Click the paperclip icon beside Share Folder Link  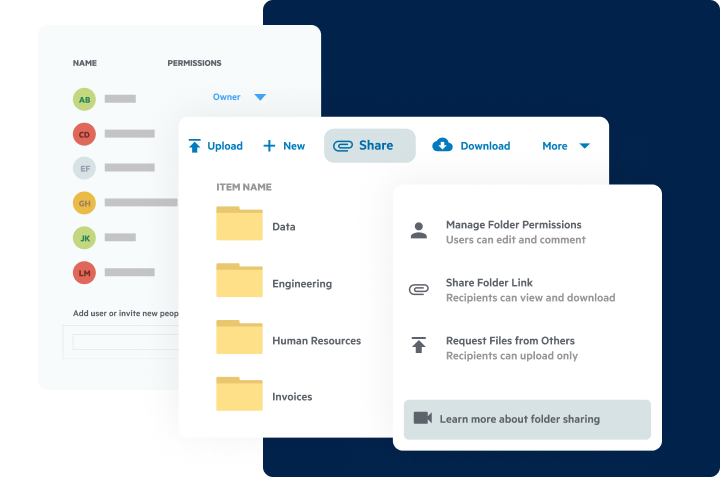tap(419, 290)
